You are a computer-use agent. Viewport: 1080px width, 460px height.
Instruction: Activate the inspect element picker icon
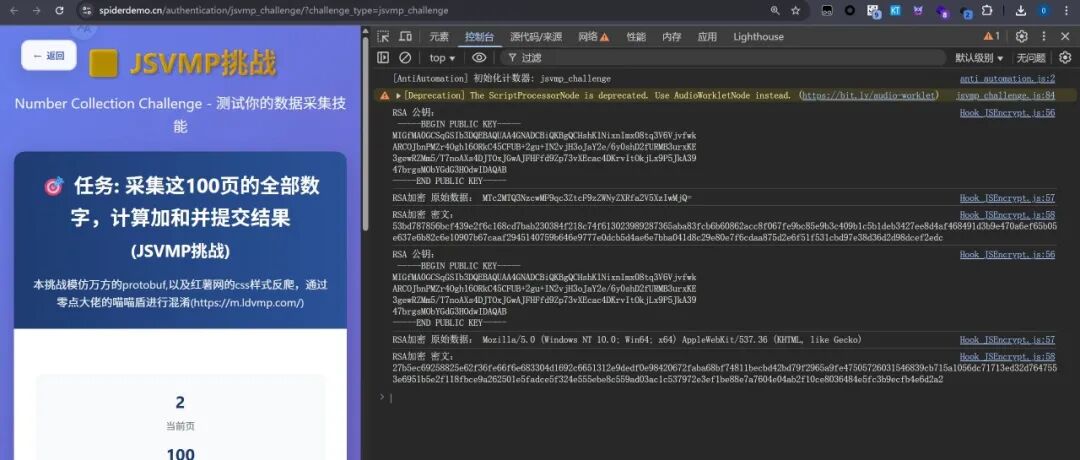pos(383,36)
